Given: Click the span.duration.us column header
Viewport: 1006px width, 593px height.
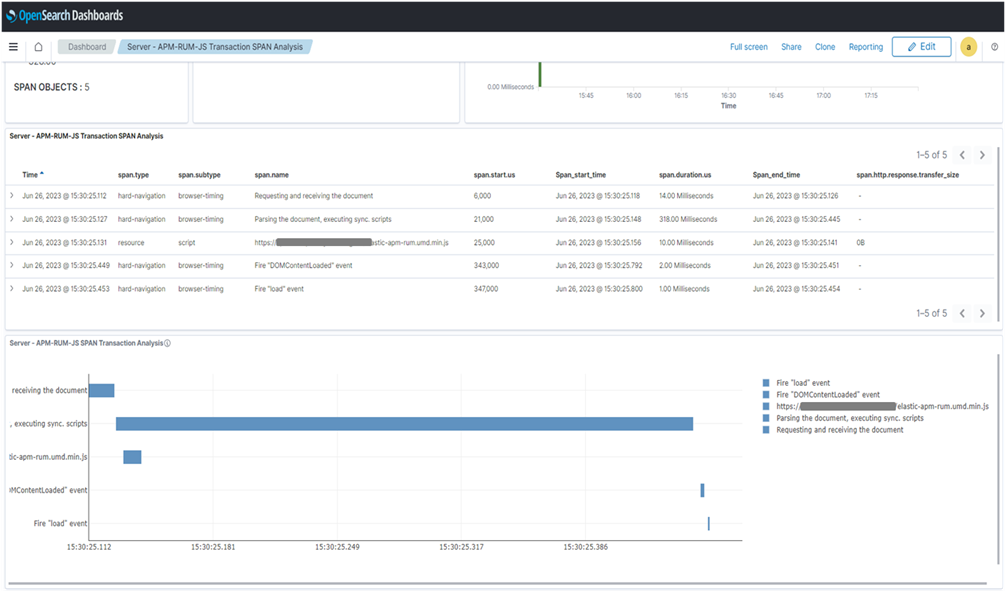Looking at the screenshot, I should [x=685, y=175].
